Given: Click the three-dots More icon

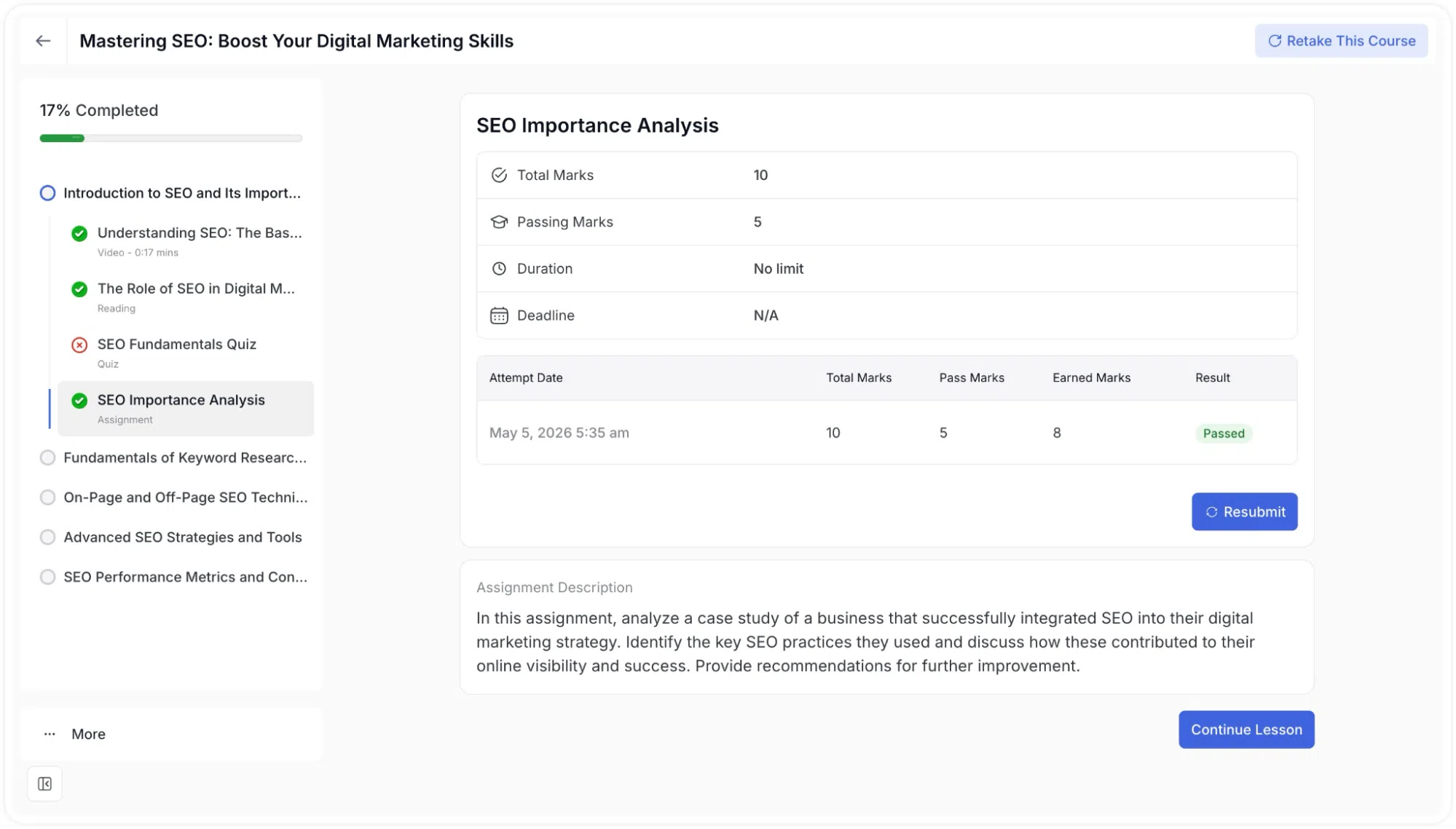Looking at the screenshot, I should [50, 734].
